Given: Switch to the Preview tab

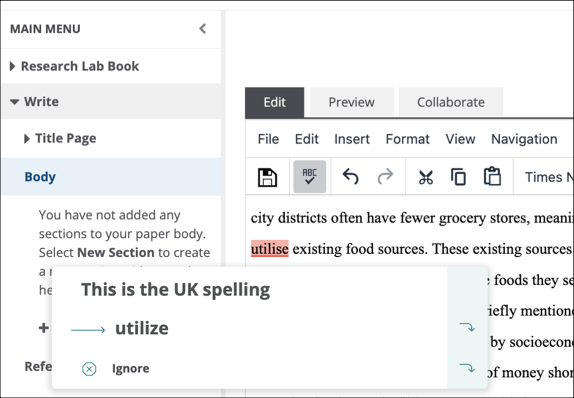Looking at the screenshot, I should point(351,102).
